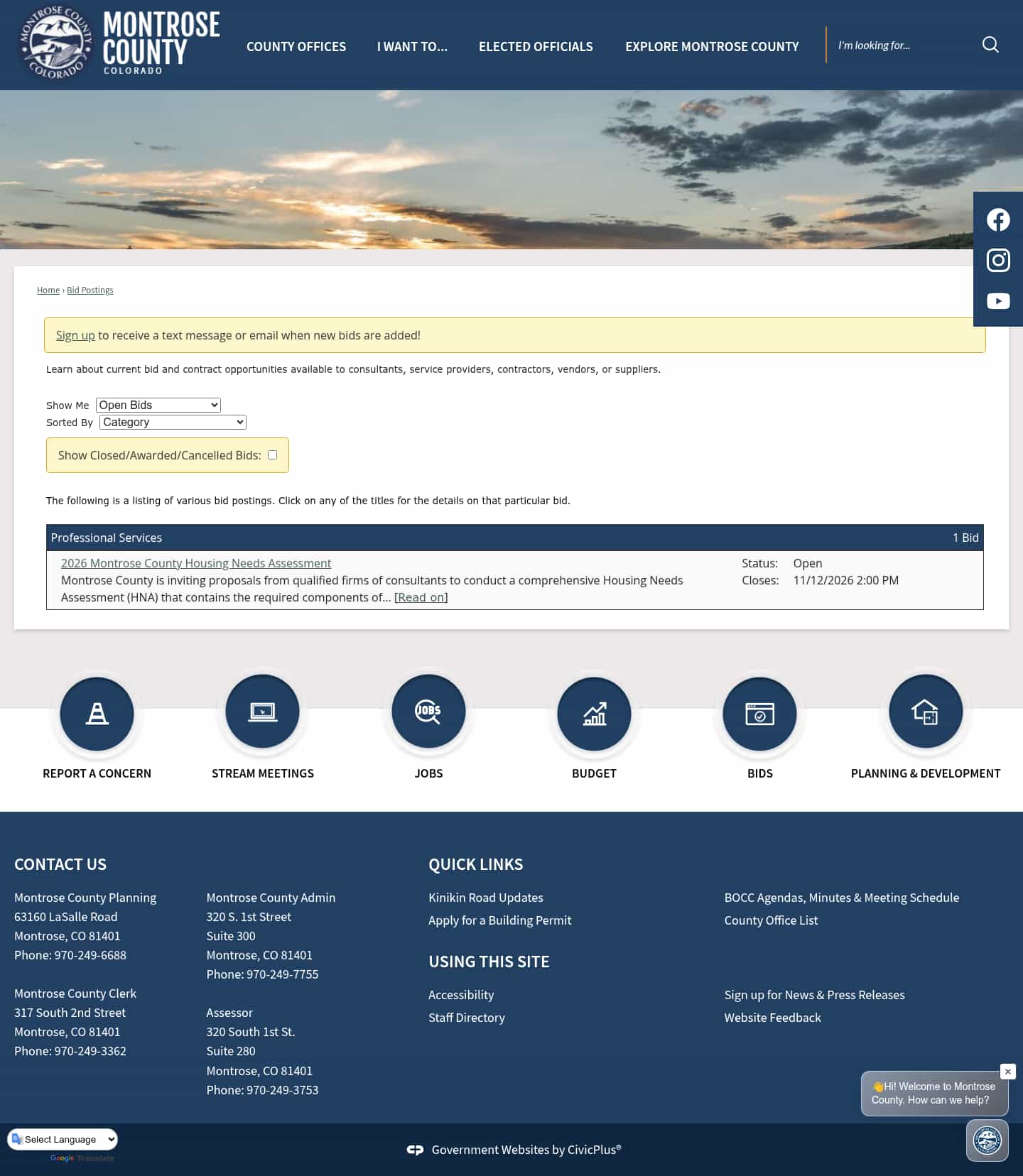Go to Home breadcrumb link

48,290
